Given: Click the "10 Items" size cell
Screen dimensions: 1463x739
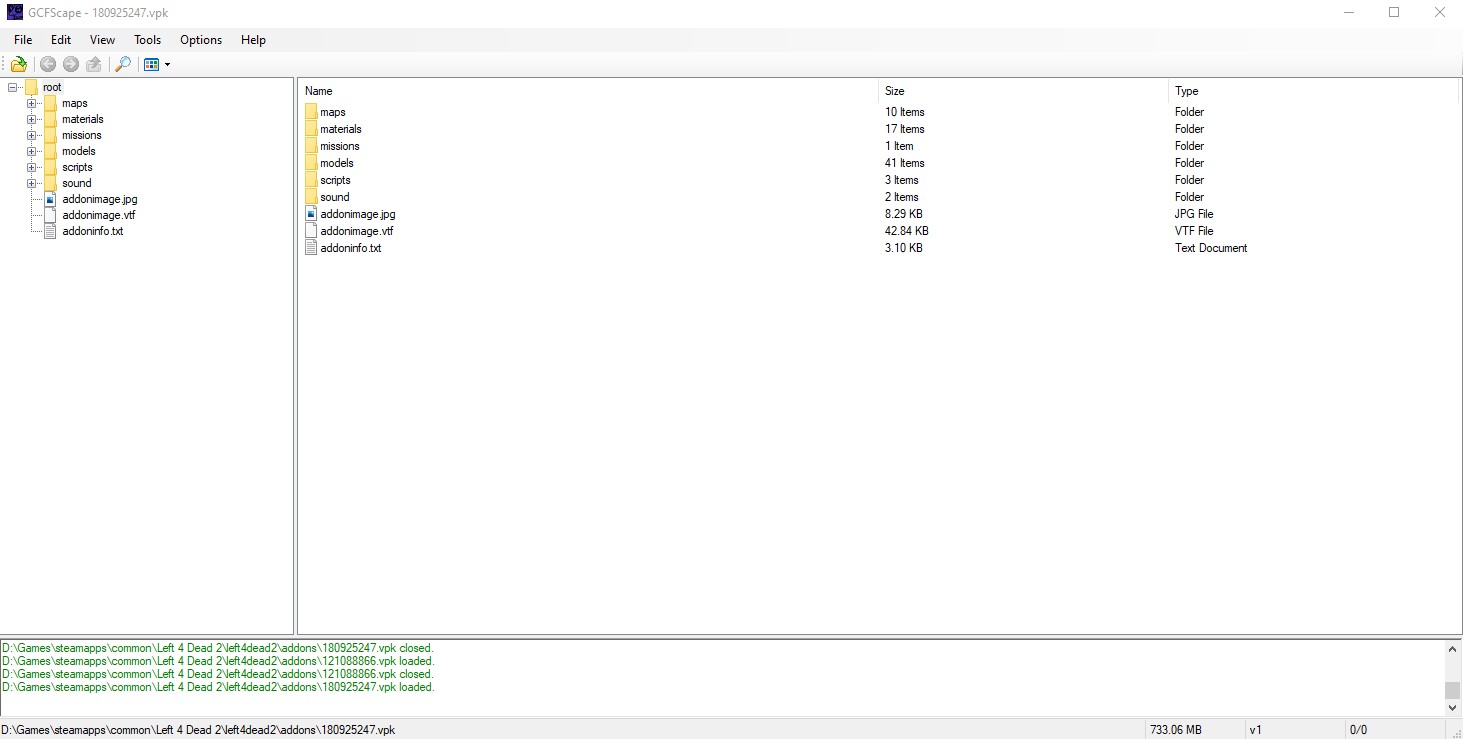Looking at the screenshot, I should click(905, 112).
